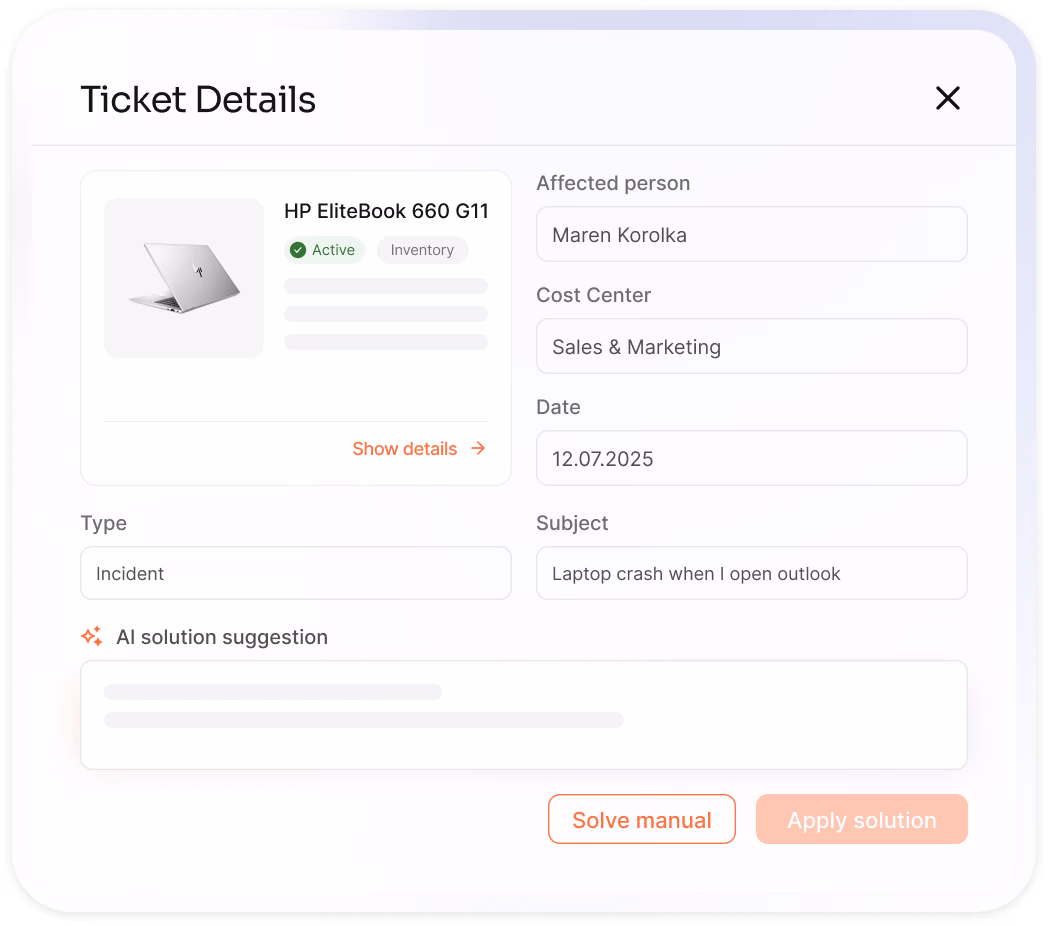
Task: Open the Show details link
Action: pos(405,448)
